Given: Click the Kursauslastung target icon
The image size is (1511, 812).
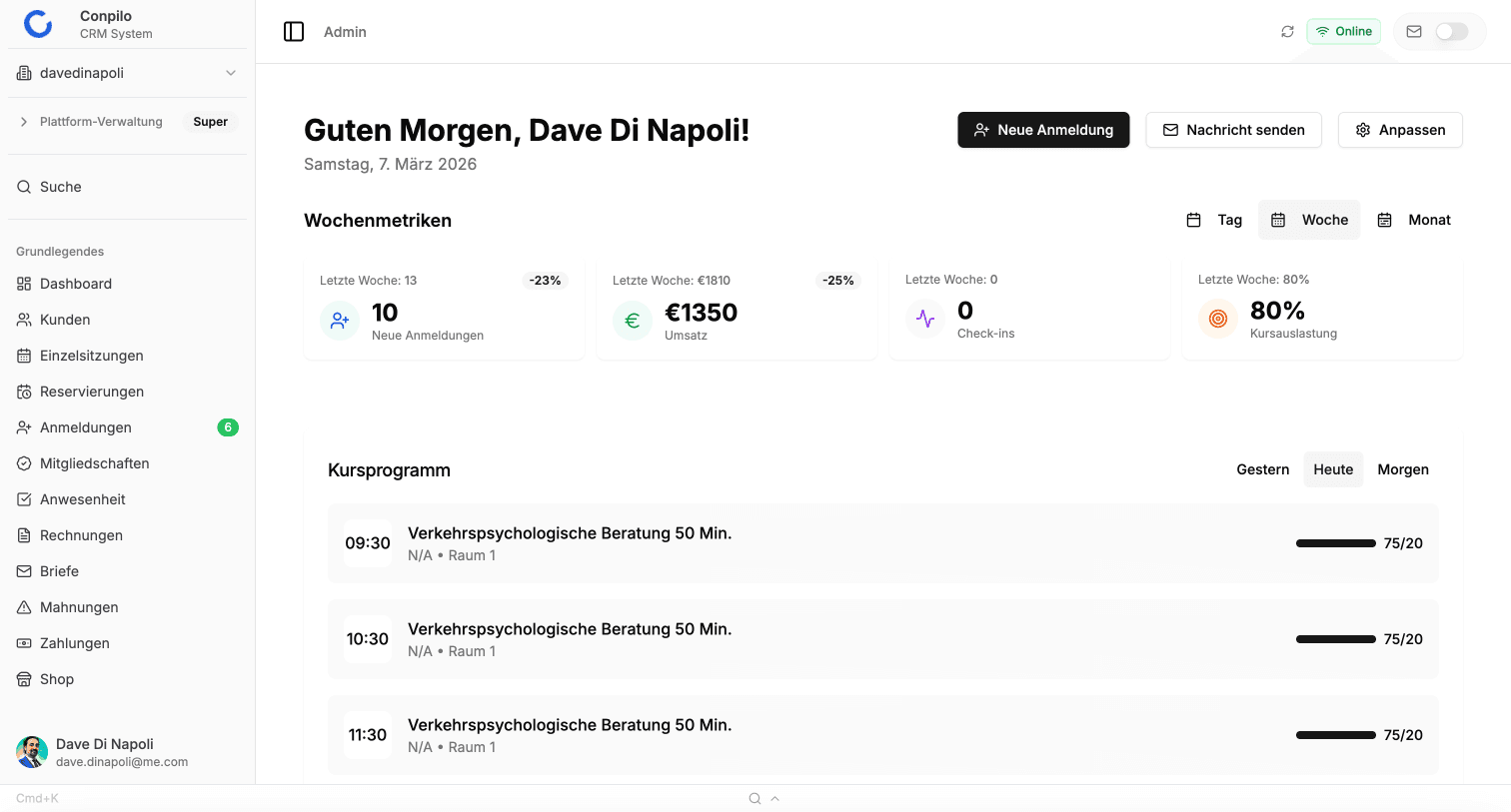Looking at the screenshot, I should (1218, 319).
